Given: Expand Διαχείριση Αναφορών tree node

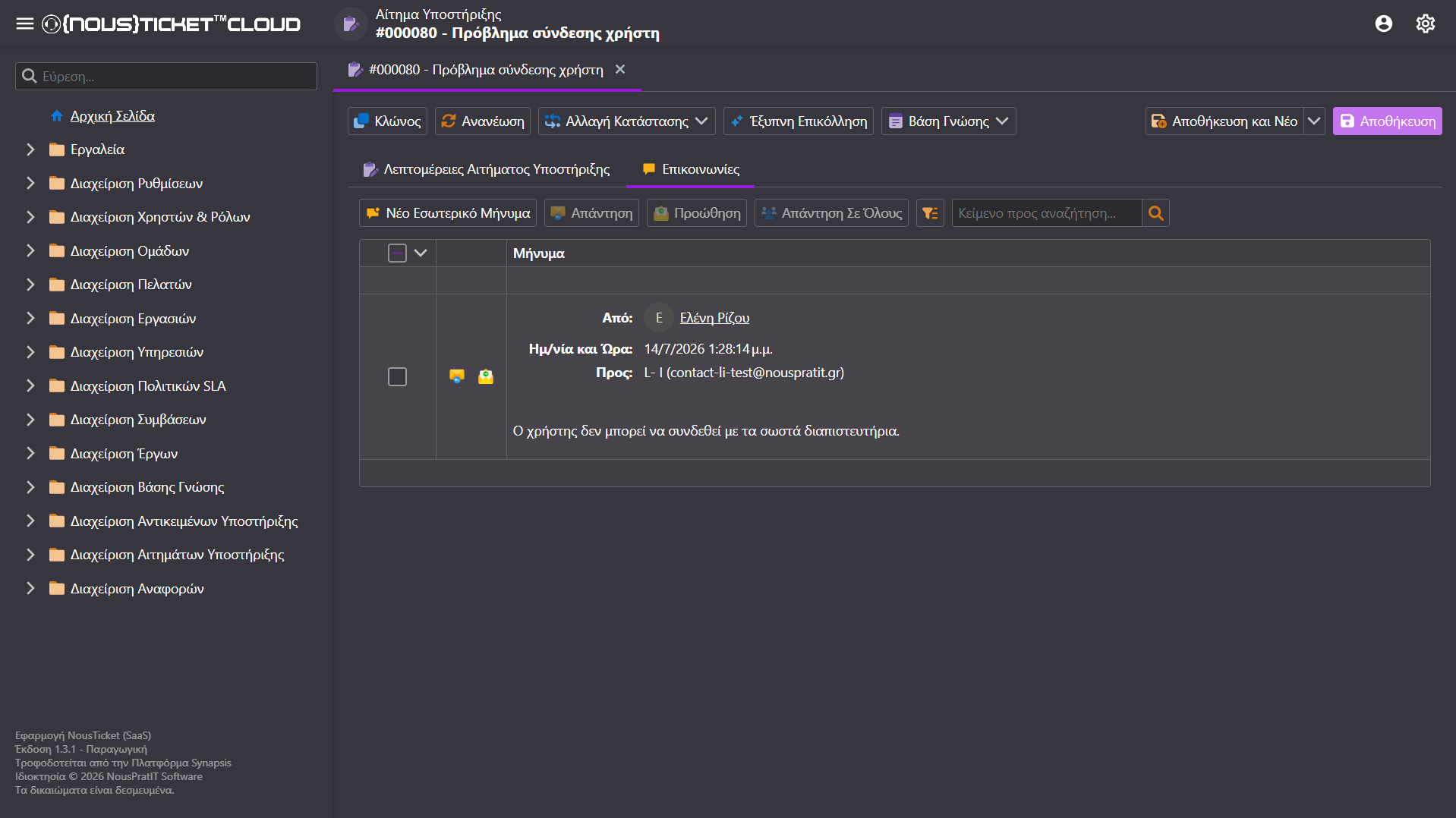Looking at the screenshot, I should point(30,589).
